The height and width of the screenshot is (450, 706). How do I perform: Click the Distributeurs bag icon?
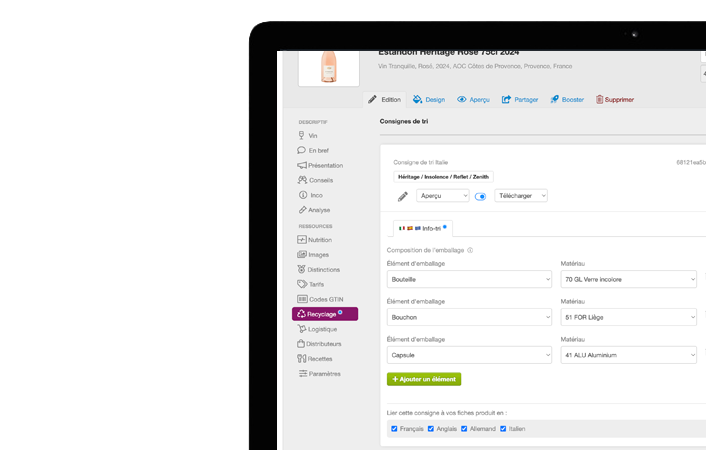pos(301,343)
